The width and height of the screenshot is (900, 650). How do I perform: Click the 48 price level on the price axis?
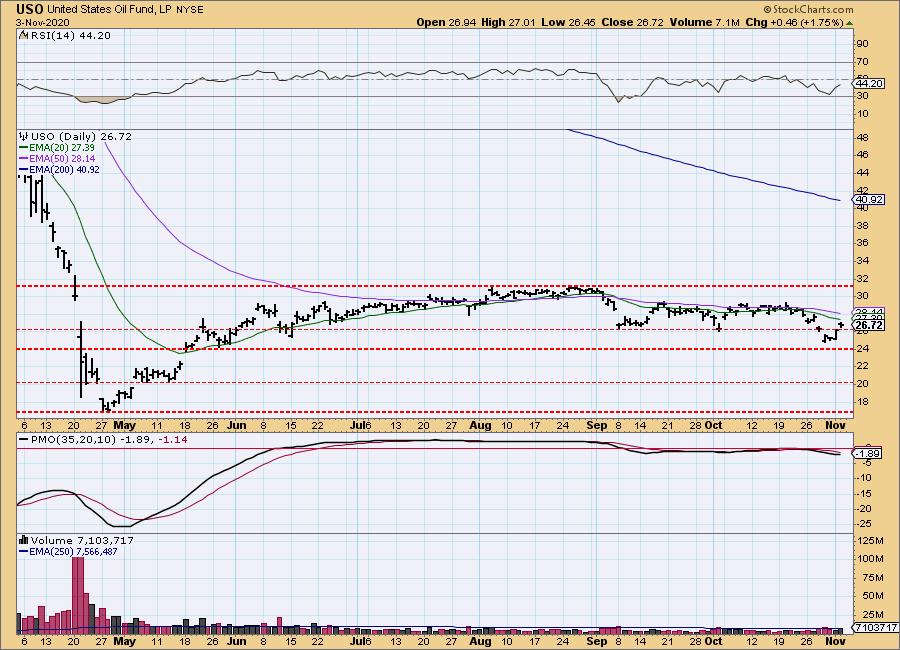[x=862, y=137]
